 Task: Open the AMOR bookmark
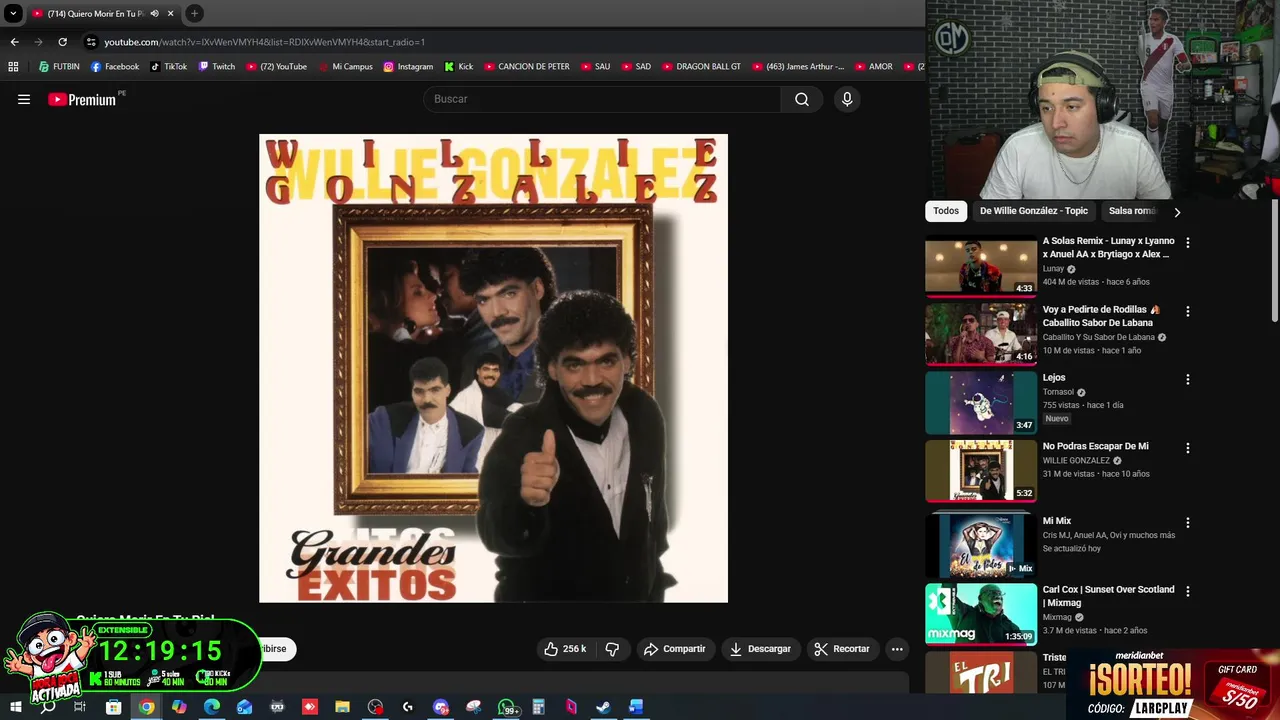[x=873, y=67]
